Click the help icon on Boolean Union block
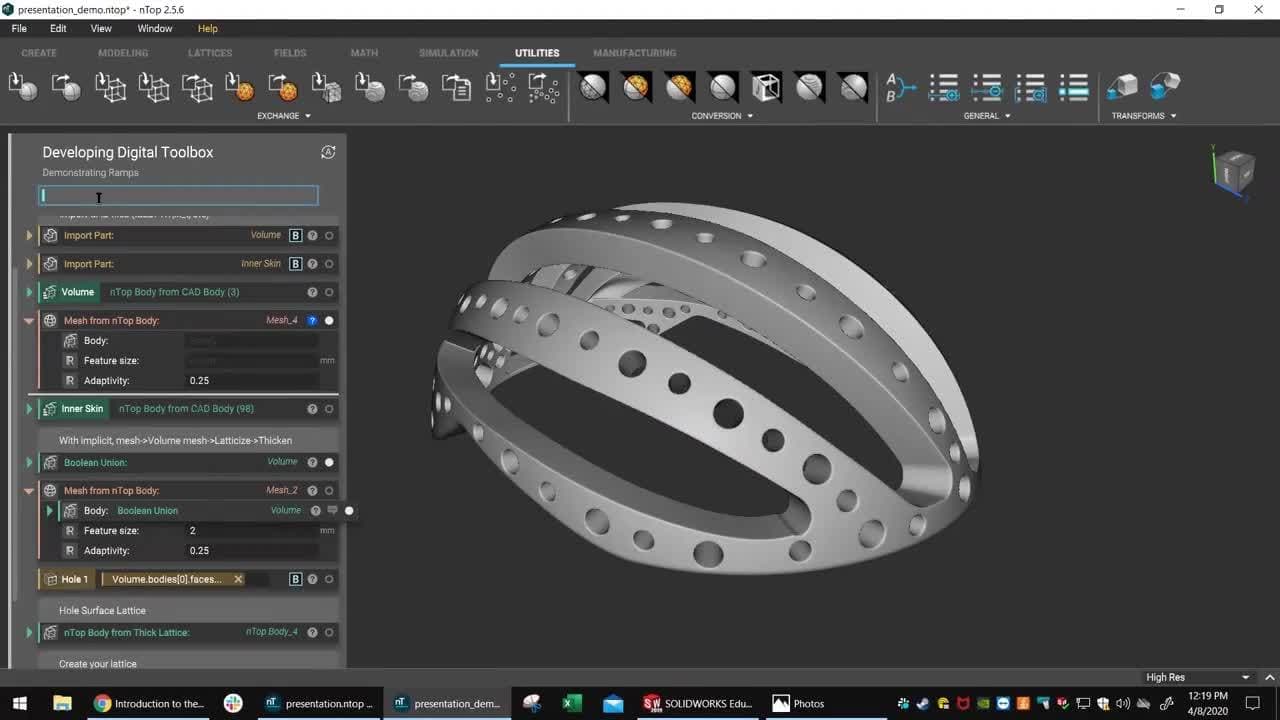 point(312,462)
